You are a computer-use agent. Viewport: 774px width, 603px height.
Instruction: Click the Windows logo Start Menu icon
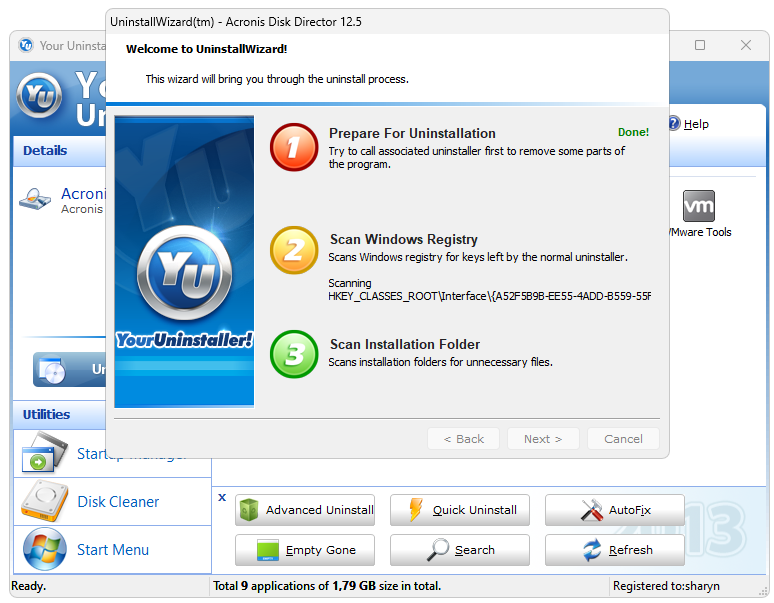point(44,549)
